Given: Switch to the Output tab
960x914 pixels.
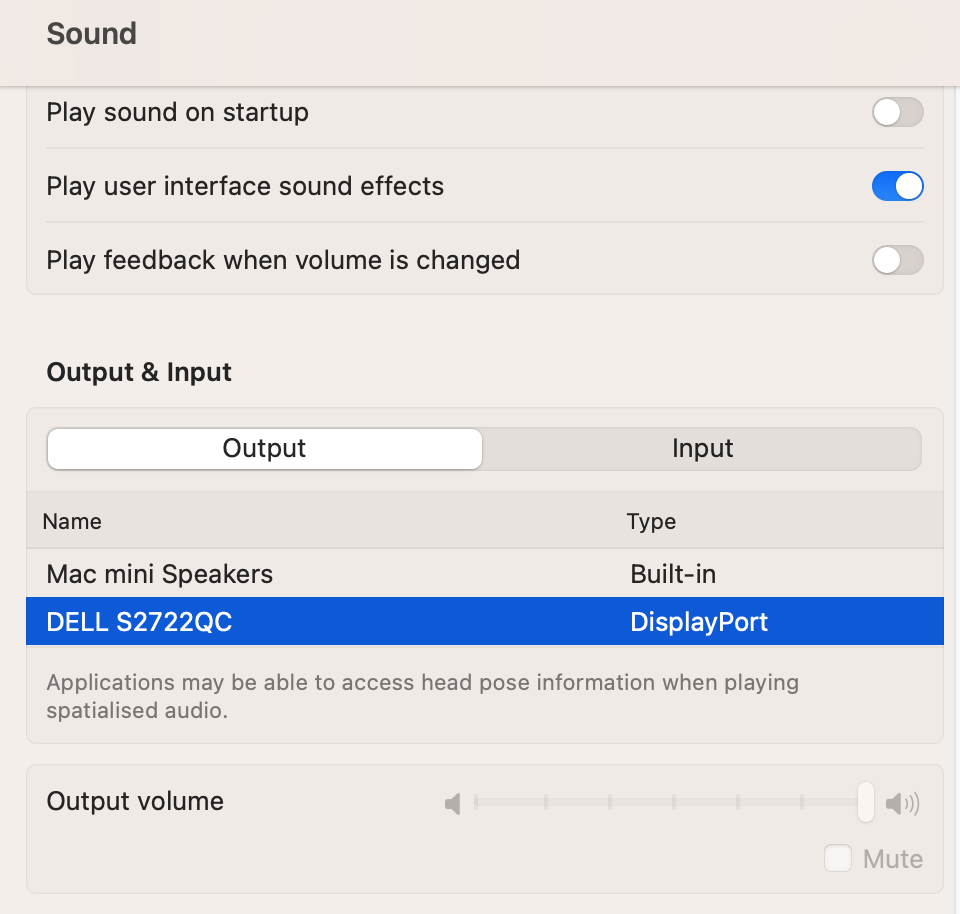Looking at the screenshot, I should (x=265, y=449).
